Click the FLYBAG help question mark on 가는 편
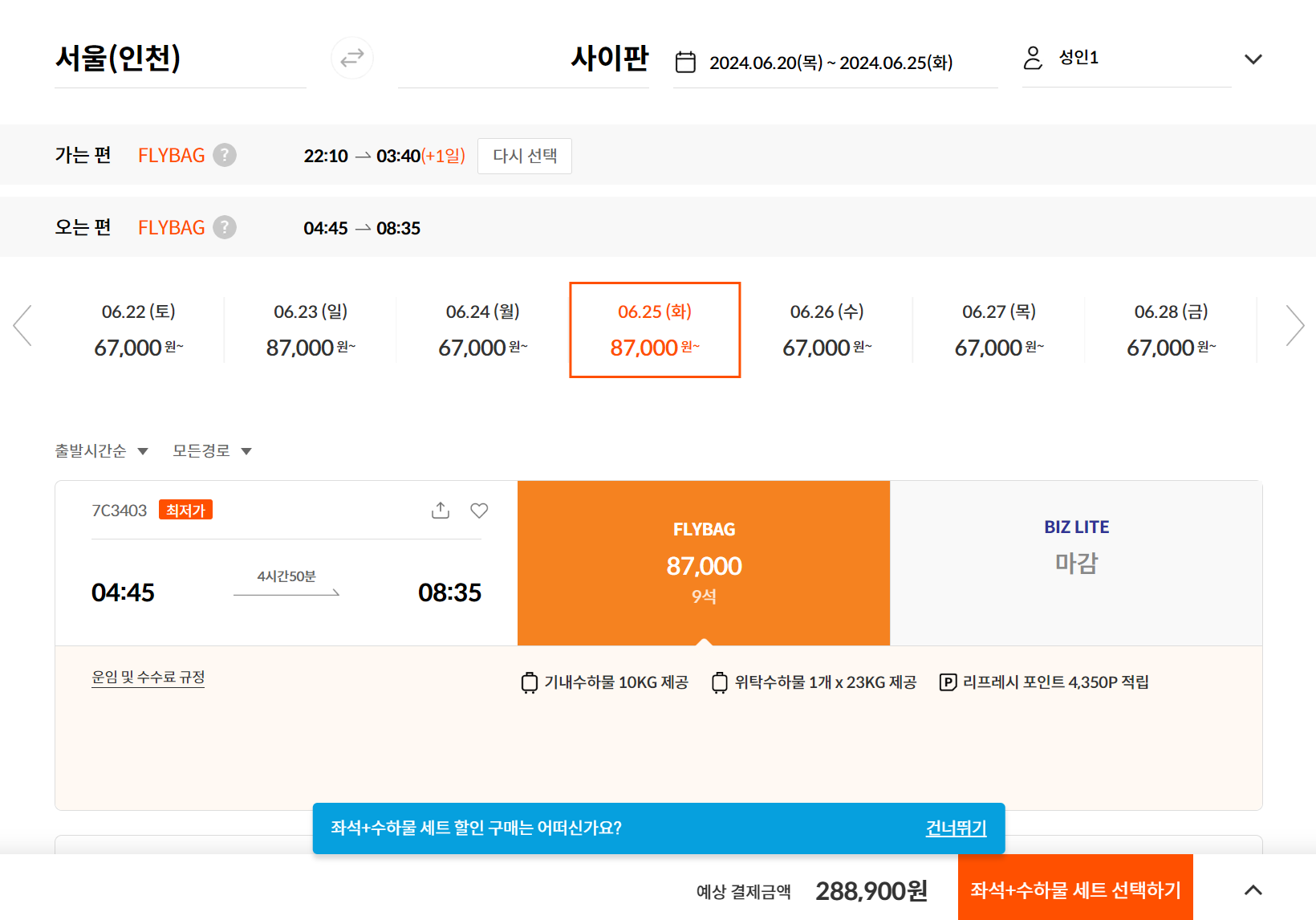The height and width of the screenshot is (920, 1316). [x=225, y=155]
